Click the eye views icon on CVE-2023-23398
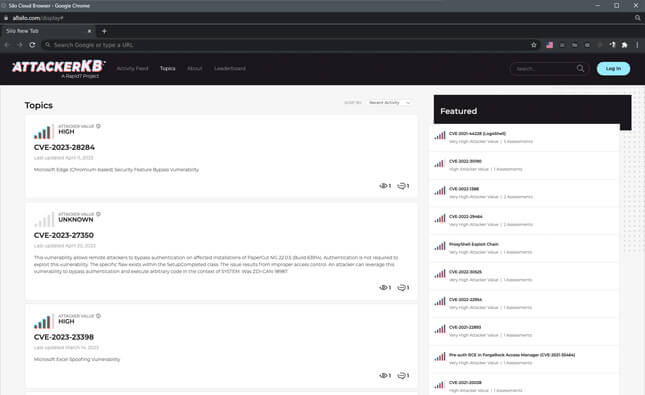The height and width of the screenshot is (395, 645). (x=383, y=376)
